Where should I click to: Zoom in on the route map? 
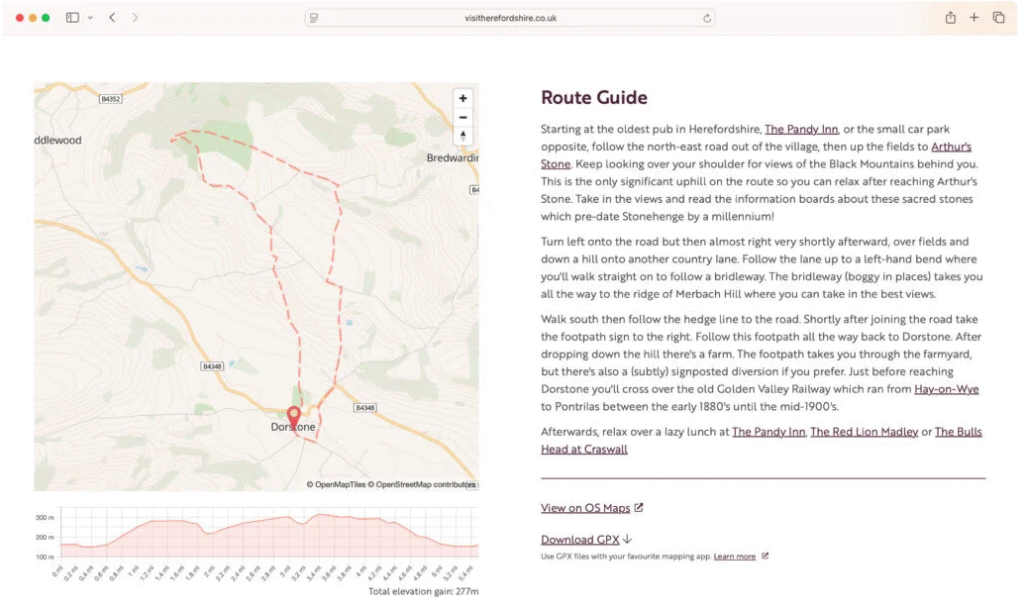[462, 98]
